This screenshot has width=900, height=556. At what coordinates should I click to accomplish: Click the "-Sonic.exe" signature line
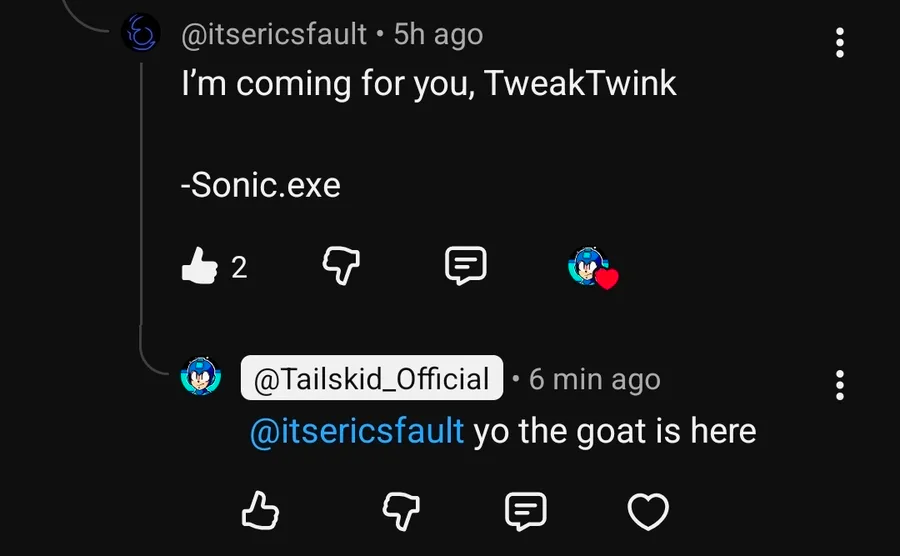[x=260, y=185]
